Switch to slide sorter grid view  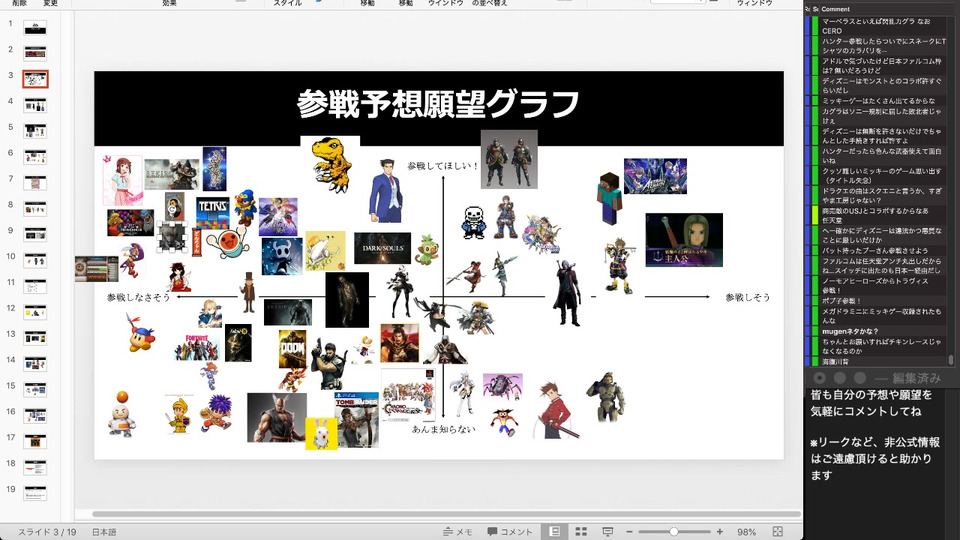[580, 532]
